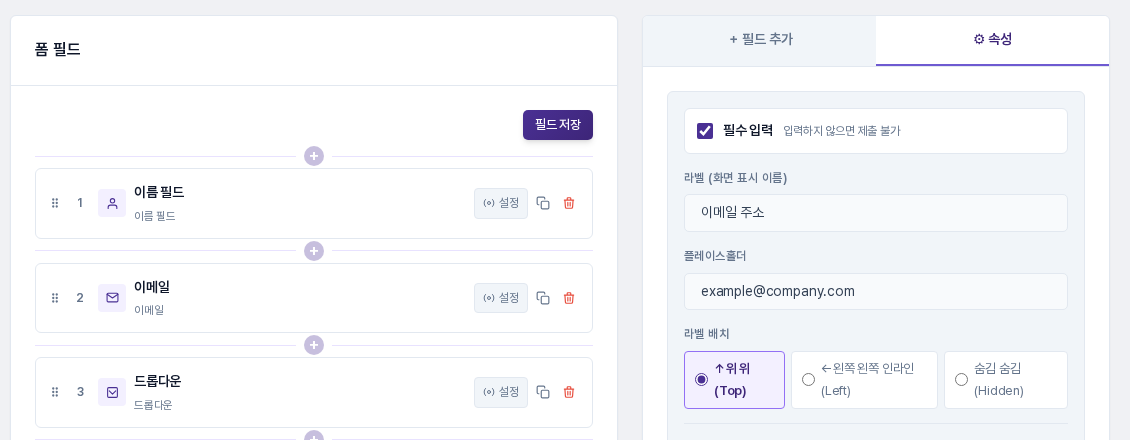Click the 라벨 (화면 표시 이름) label

736,178
